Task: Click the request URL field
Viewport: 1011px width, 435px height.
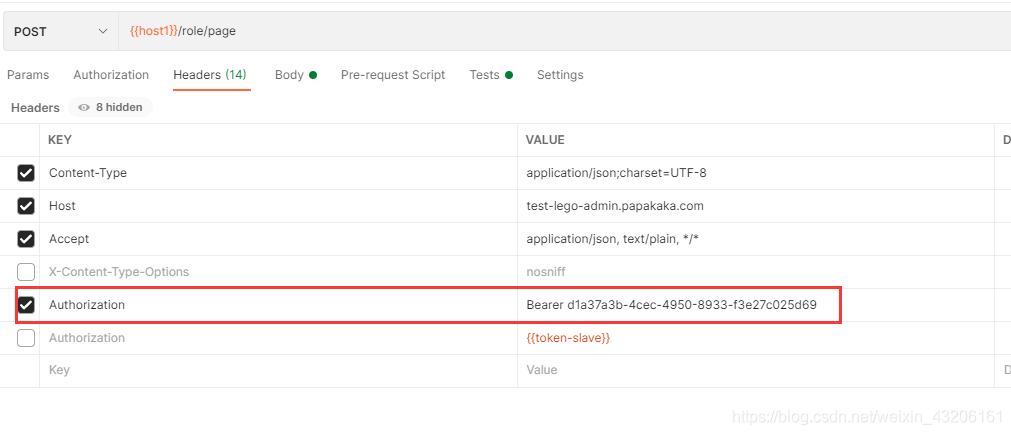Action: pos(560,31)
